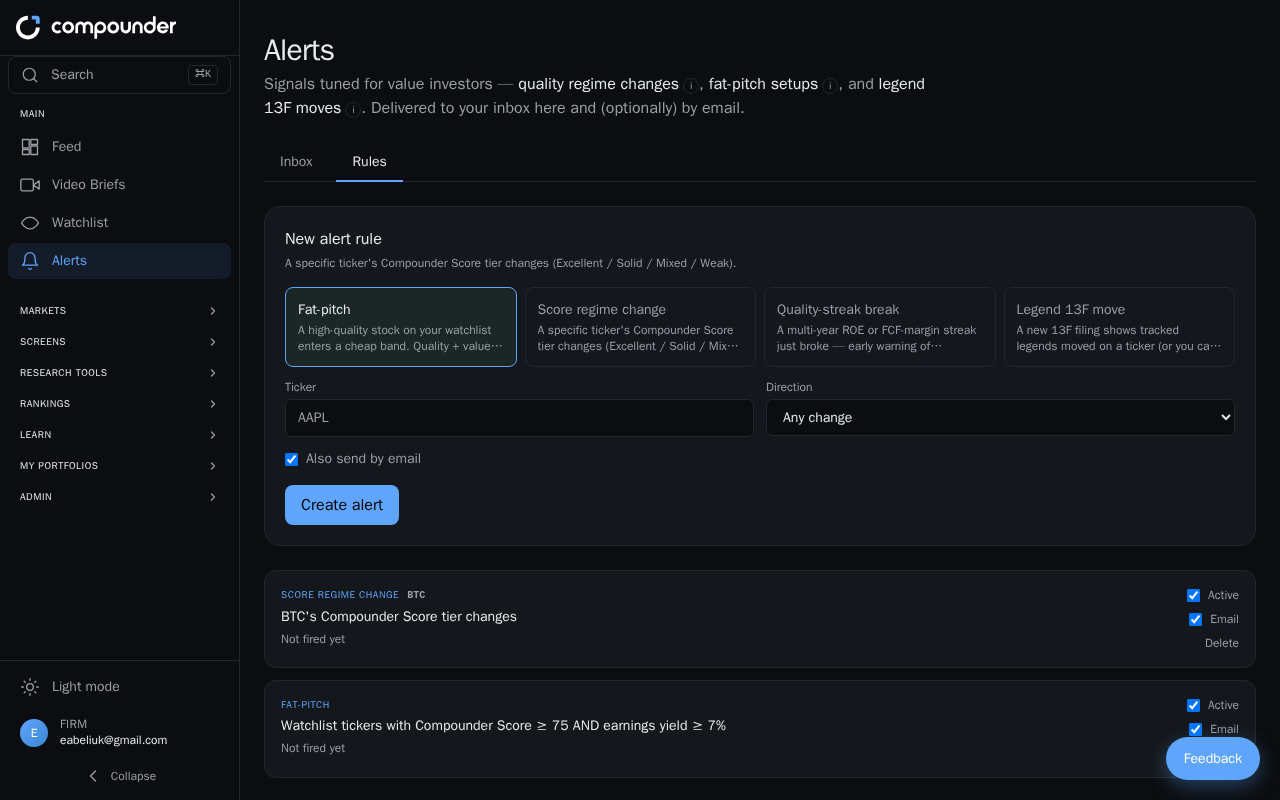The width and height of the screenshot is (1280, 800).
Task: Expand the My Portfolios section
Action: click(x=119, y=466)
